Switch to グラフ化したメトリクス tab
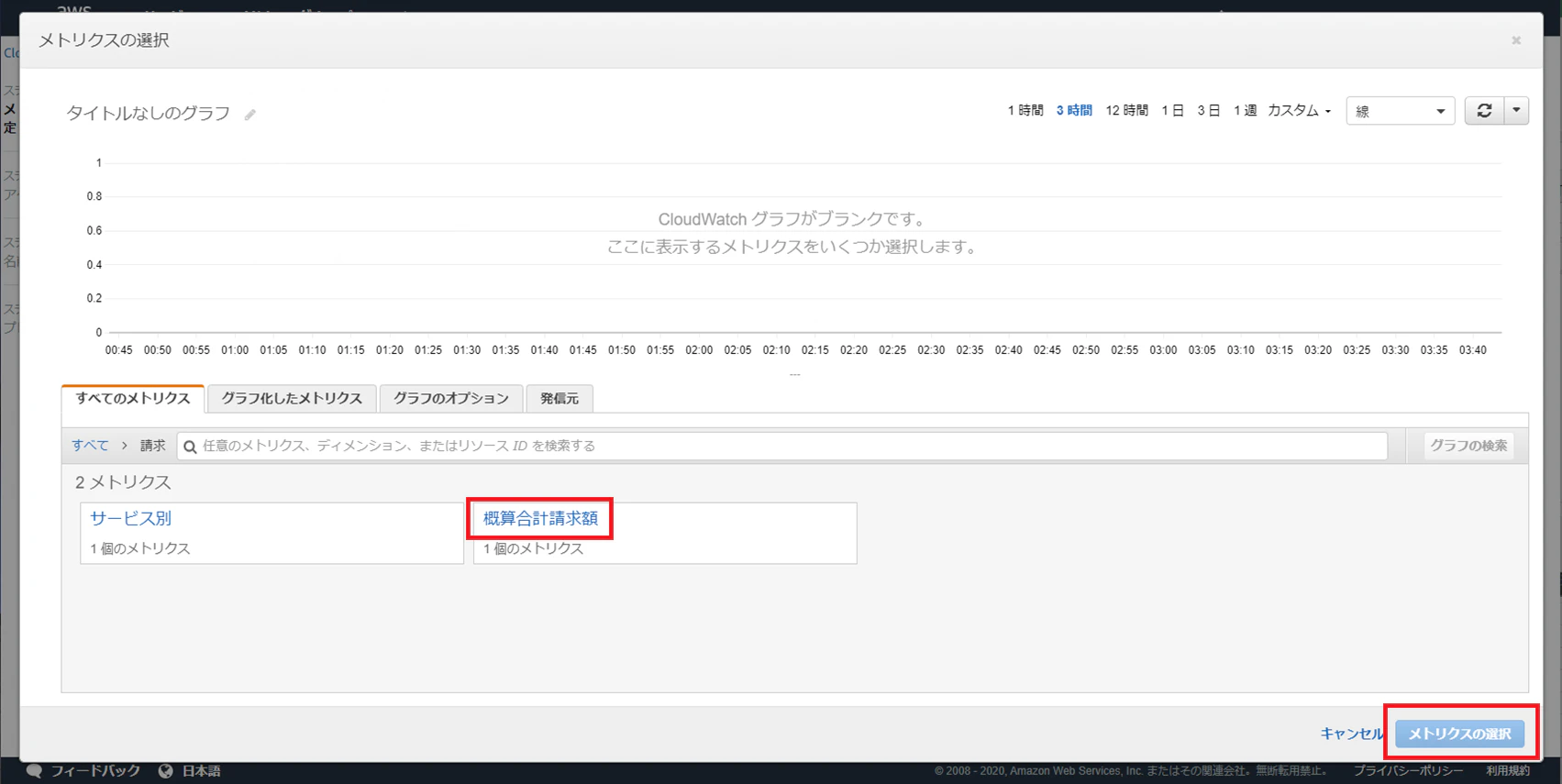Viewport: 1562px width, 784px height. [292, 399]
